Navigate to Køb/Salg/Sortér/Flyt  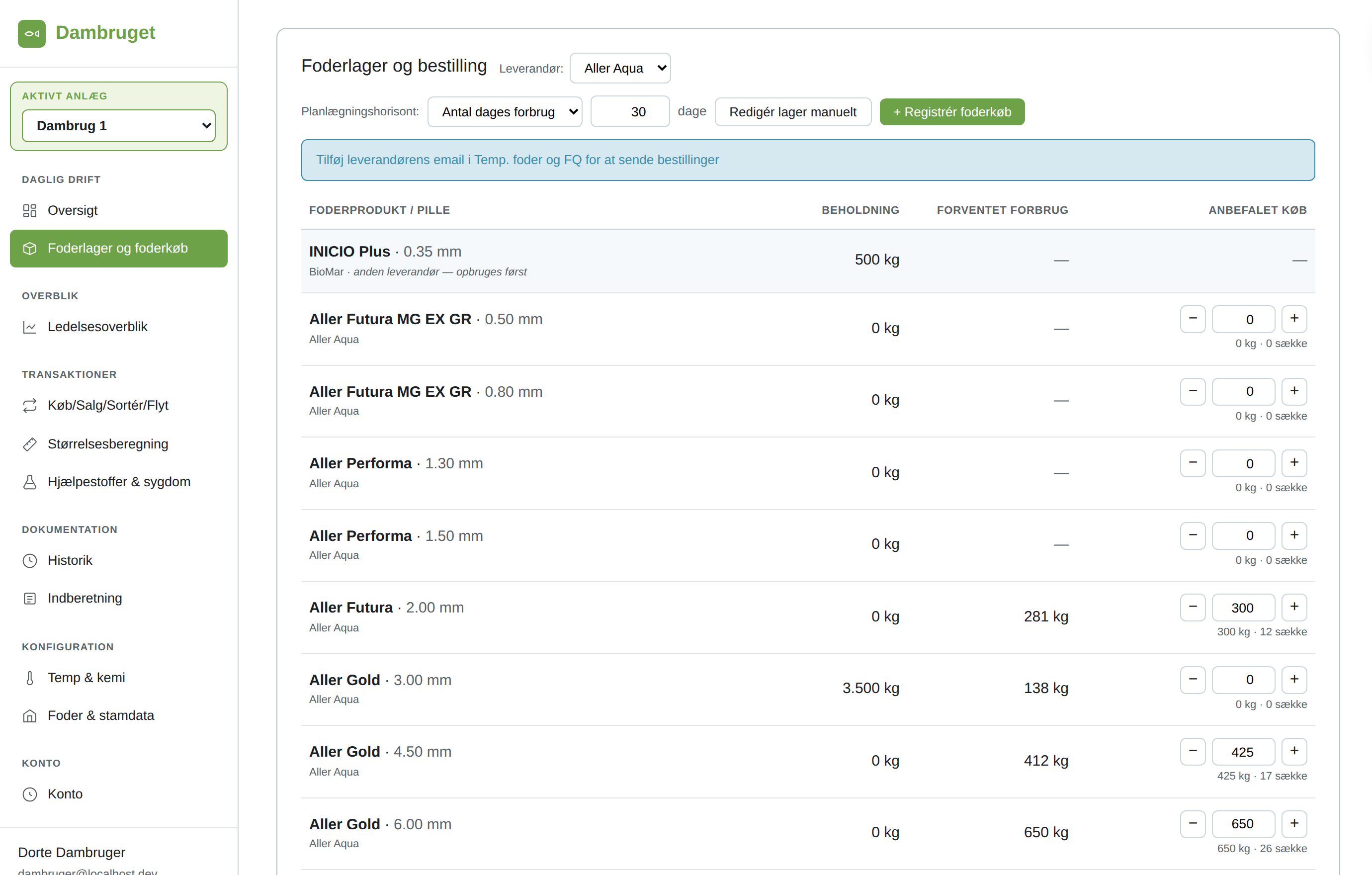click(118, 406)
